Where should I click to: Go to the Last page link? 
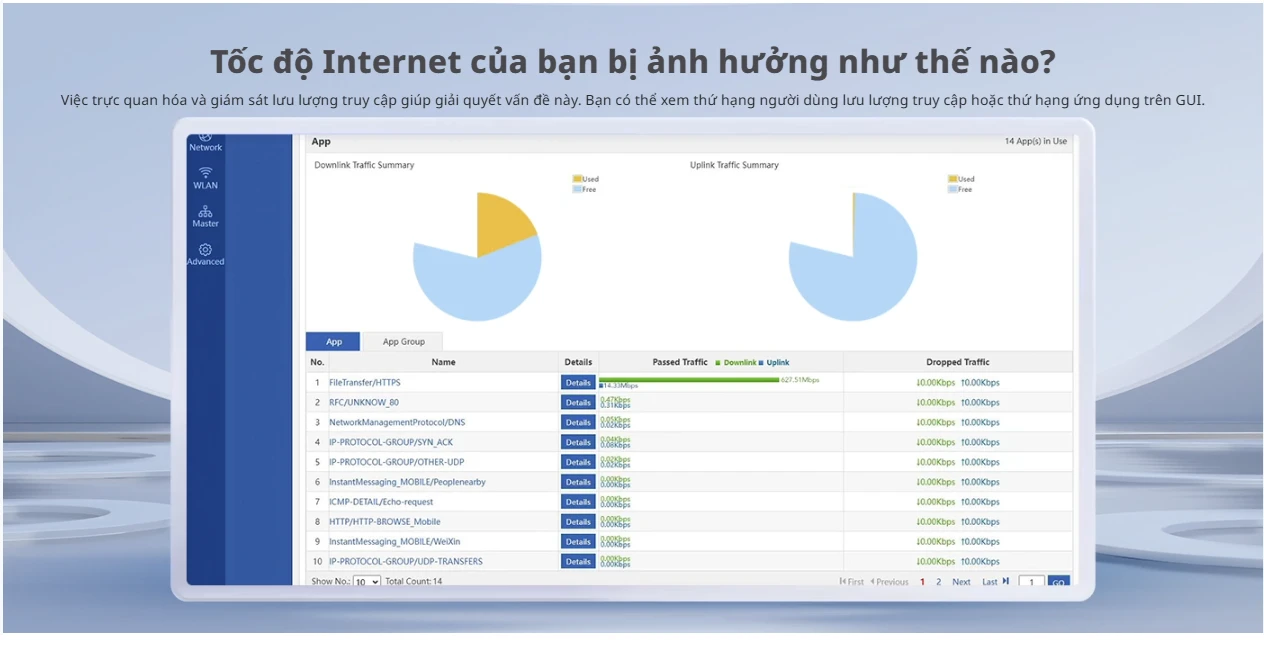[x=990, y=582]
